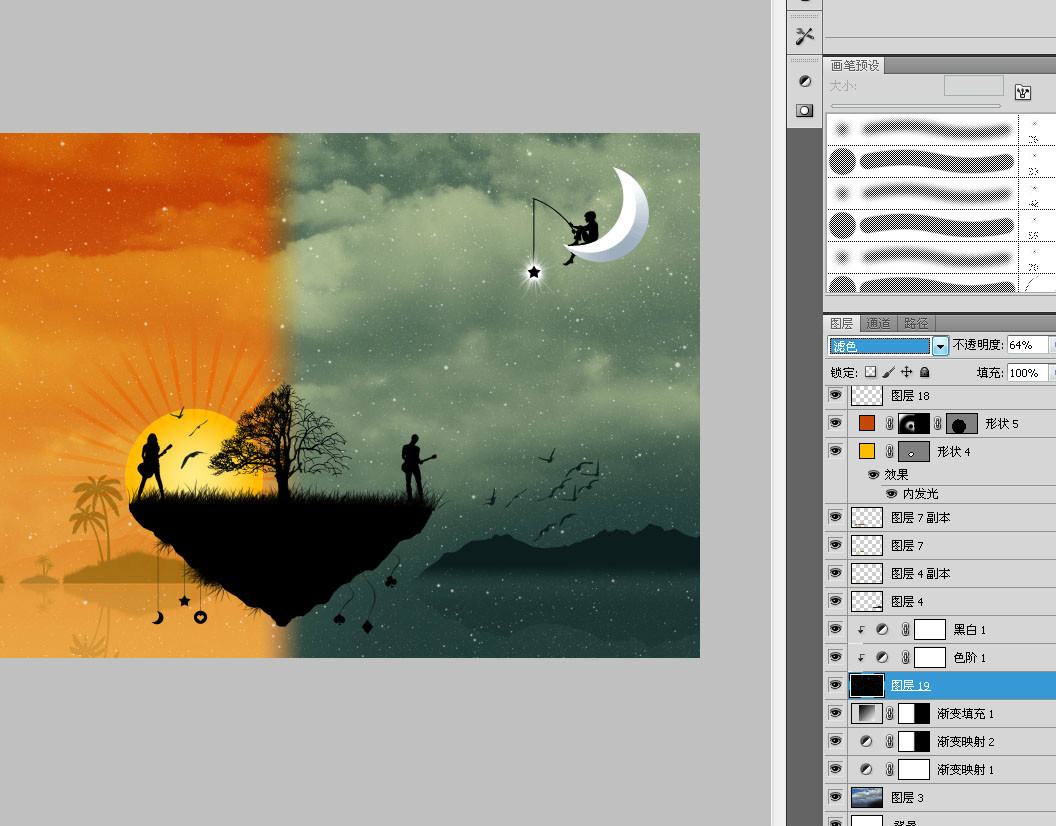Hide layer 图层 4 副本

835,573
